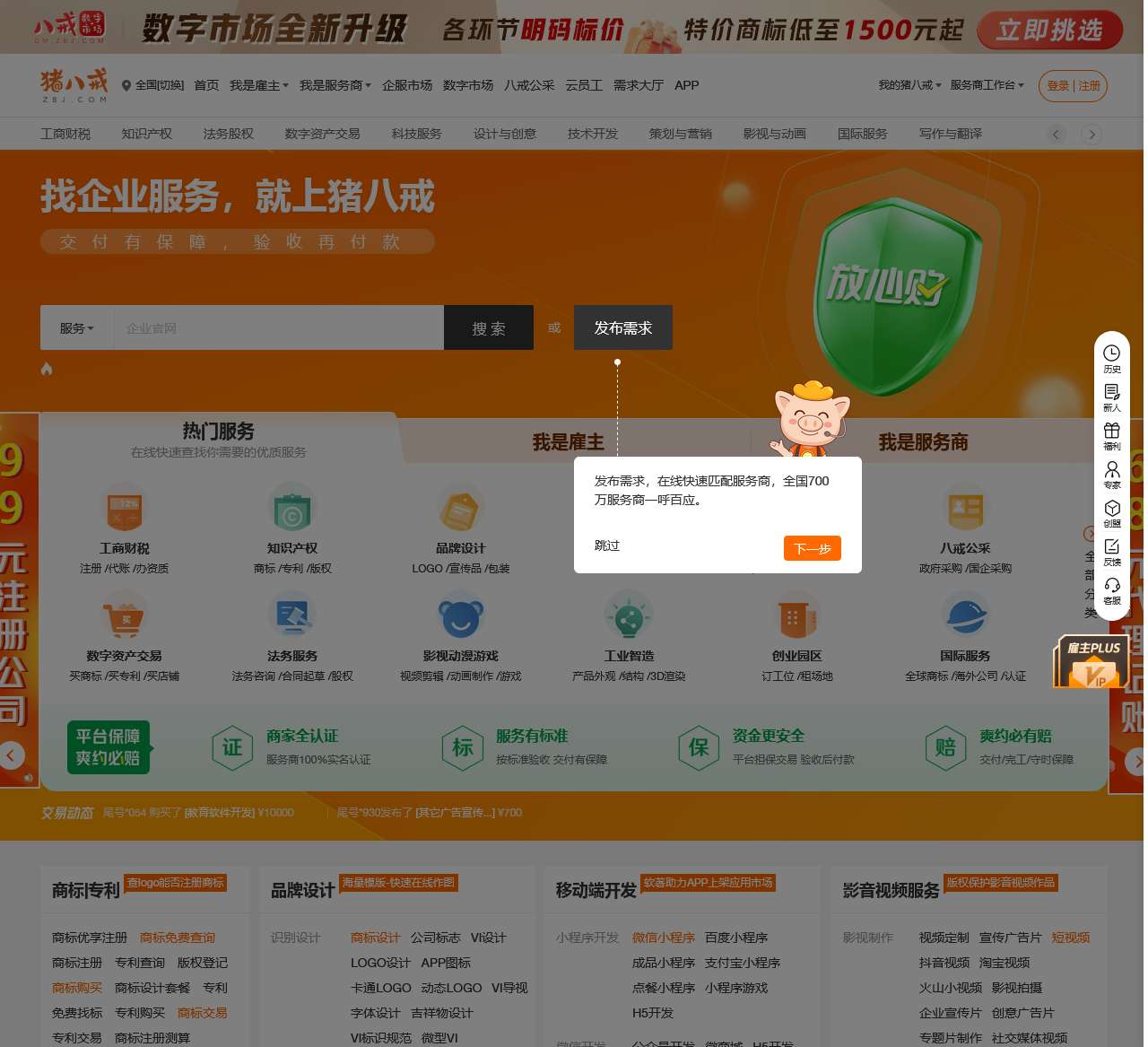The width and height of the screenshot is (1148, 1047).
Task: Open the 创题 cube sidebar icon
Action: (1111, 513)
